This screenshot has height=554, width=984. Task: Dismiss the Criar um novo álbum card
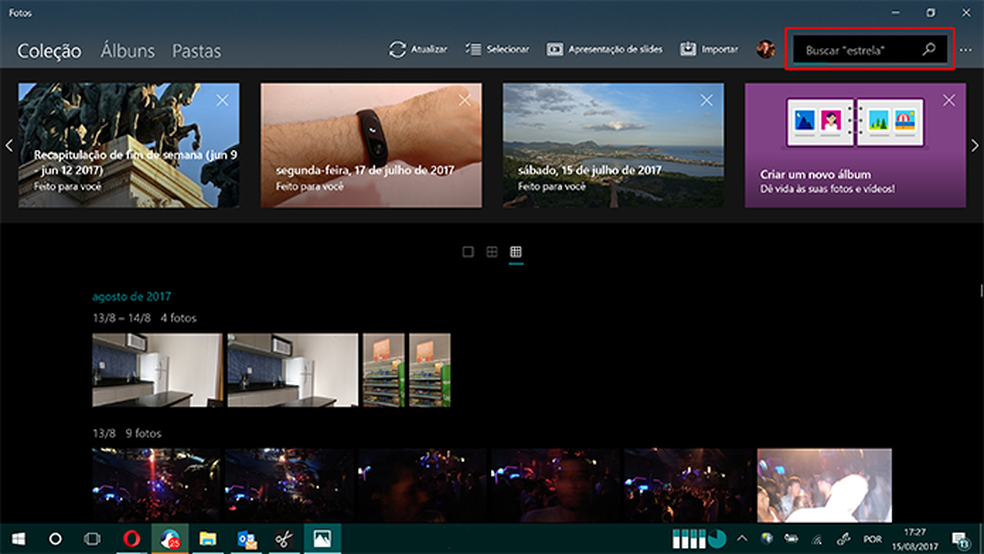click(x=949, y=100)
